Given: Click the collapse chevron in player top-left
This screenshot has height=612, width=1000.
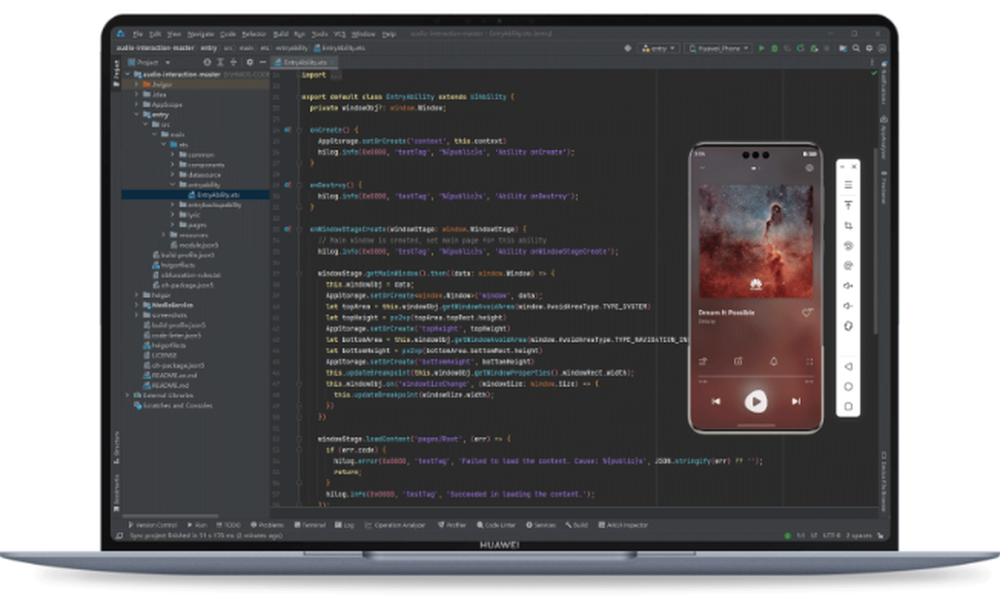Looking at the screenshot, I should tap(702, 168).
